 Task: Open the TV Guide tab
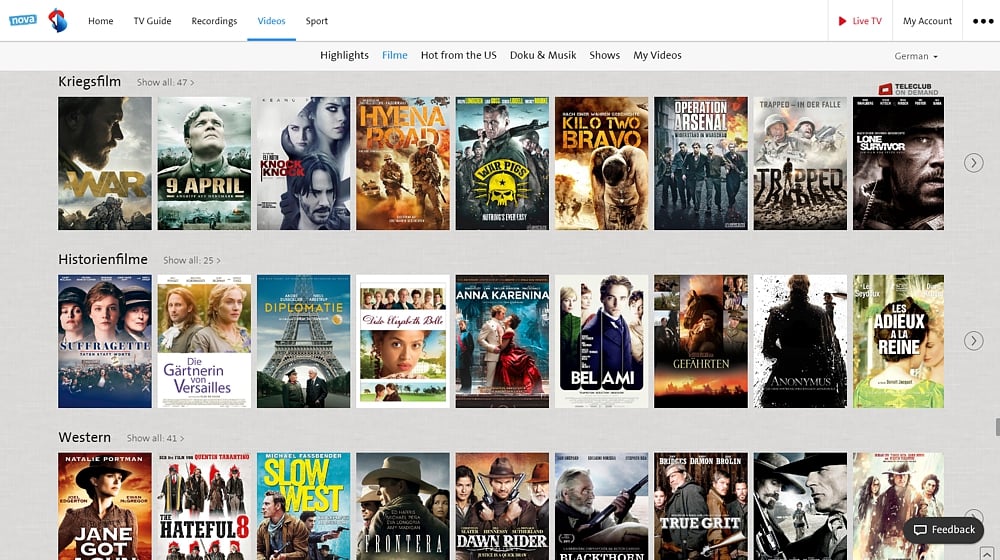[152, 21]
